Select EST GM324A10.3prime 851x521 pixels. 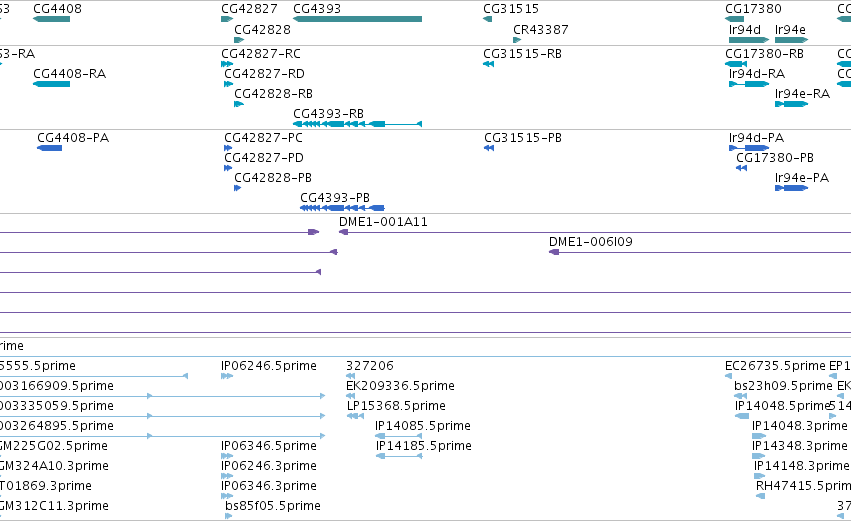[54, 466]
